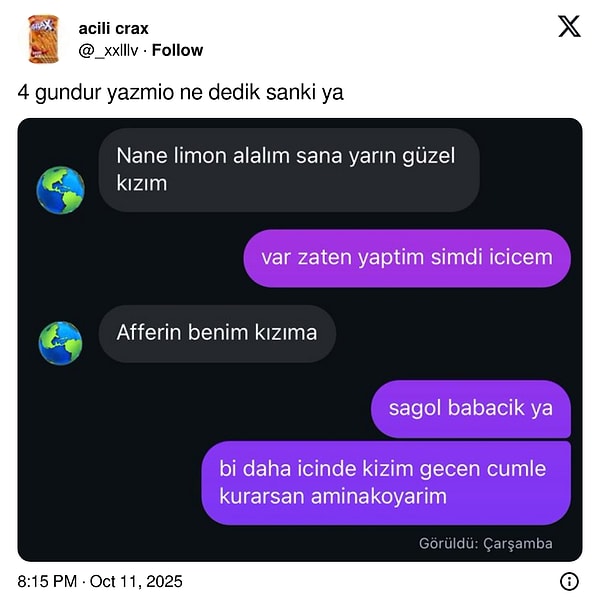600x612 pixels.
Task: Select the Nane limon alalım message bubble
Action: click(x=289, y=170)
